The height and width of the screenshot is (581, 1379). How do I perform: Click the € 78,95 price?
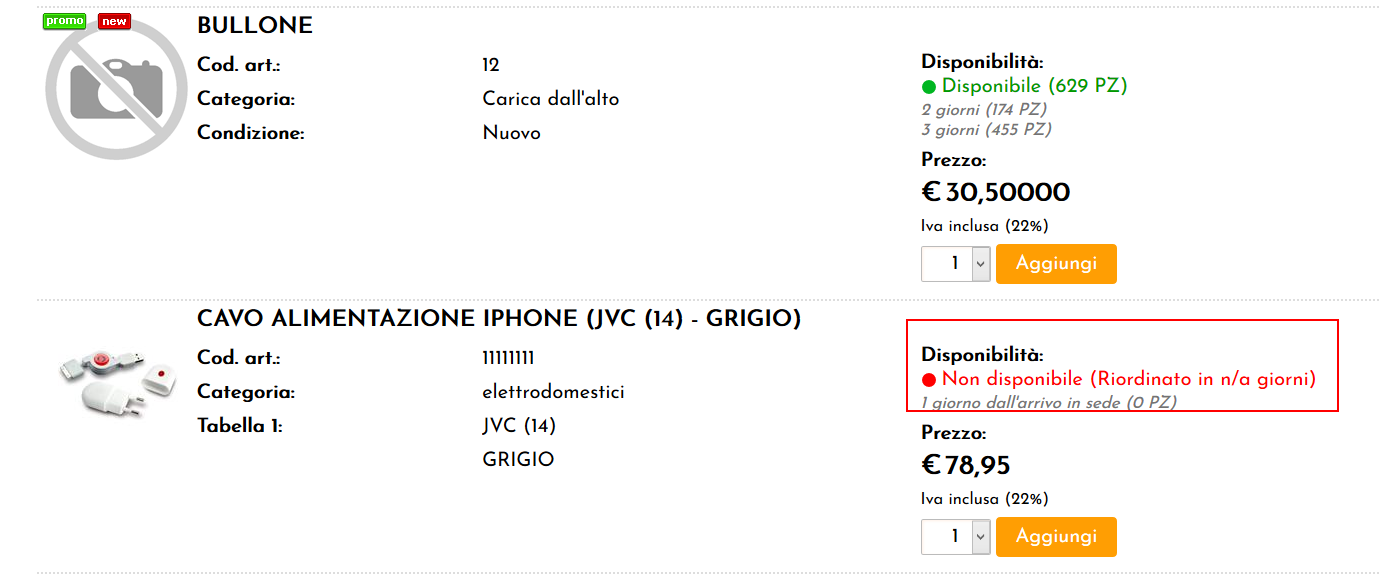pos(966,465)
